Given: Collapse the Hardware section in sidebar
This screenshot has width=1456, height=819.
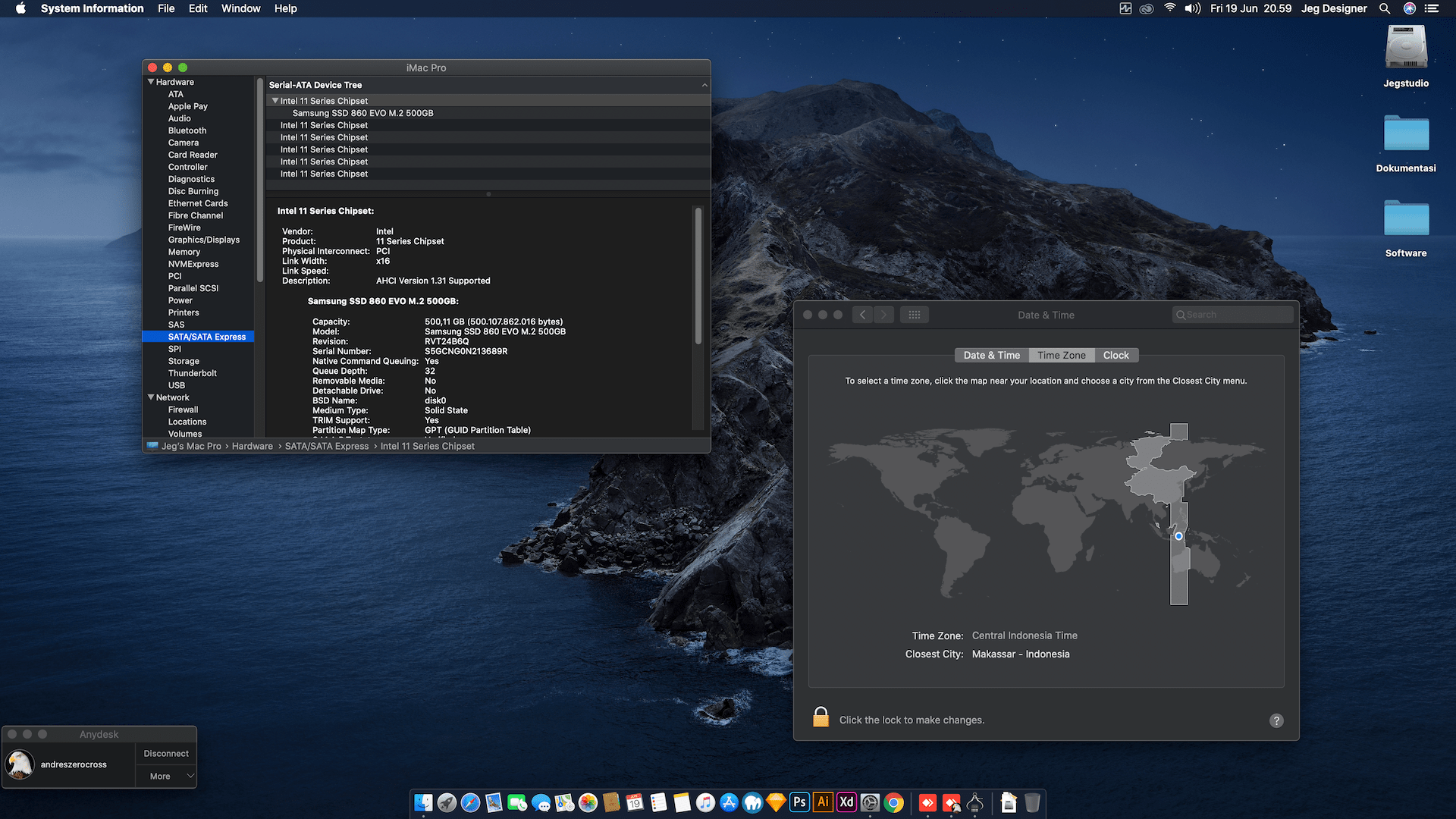Looking at the screenshot, I should pos(151,82).
